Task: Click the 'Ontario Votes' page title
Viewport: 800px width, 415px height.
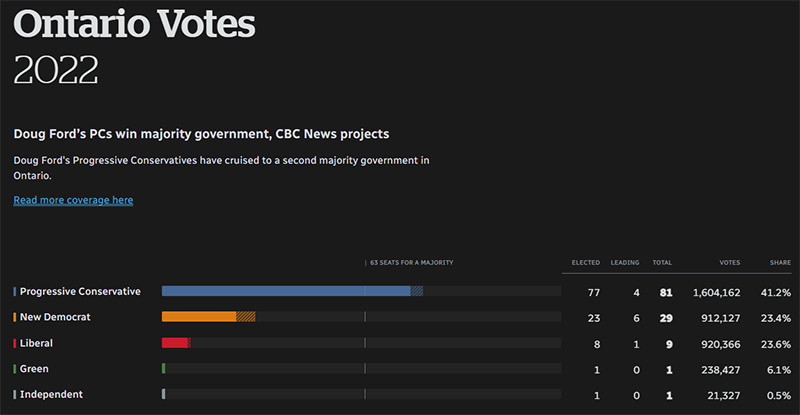Action: (x=135, y=22)
